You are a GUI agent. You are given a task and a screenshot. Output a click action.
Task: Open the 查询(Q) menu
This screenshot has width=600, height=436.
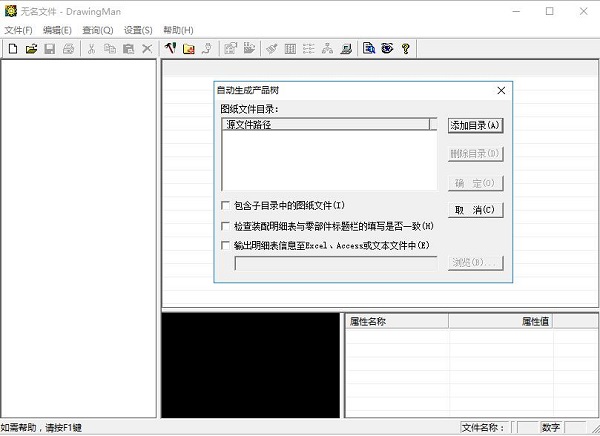[98, 30]
